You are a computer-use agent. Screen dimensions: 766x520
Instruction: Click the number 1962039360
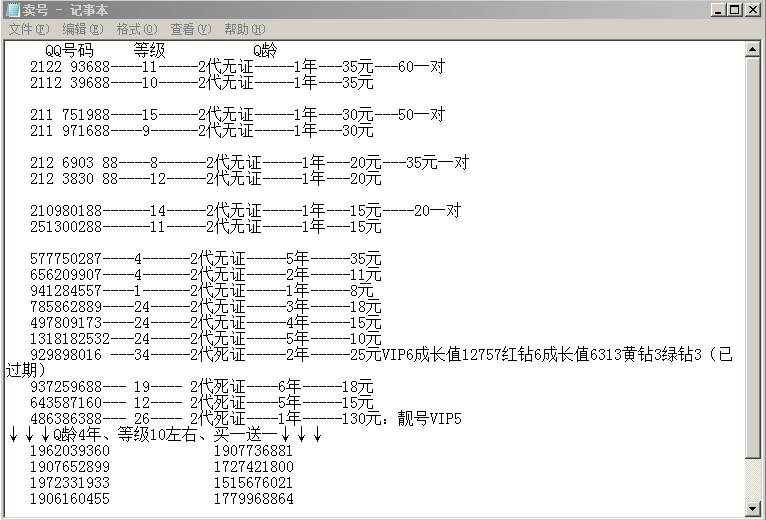point(70,451)
